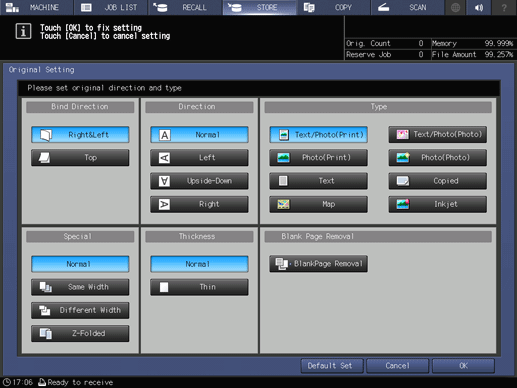The width and height of the screenshot is (517, 388).
Task: Click the Memory 99.999% value
Action: [499, 43]
